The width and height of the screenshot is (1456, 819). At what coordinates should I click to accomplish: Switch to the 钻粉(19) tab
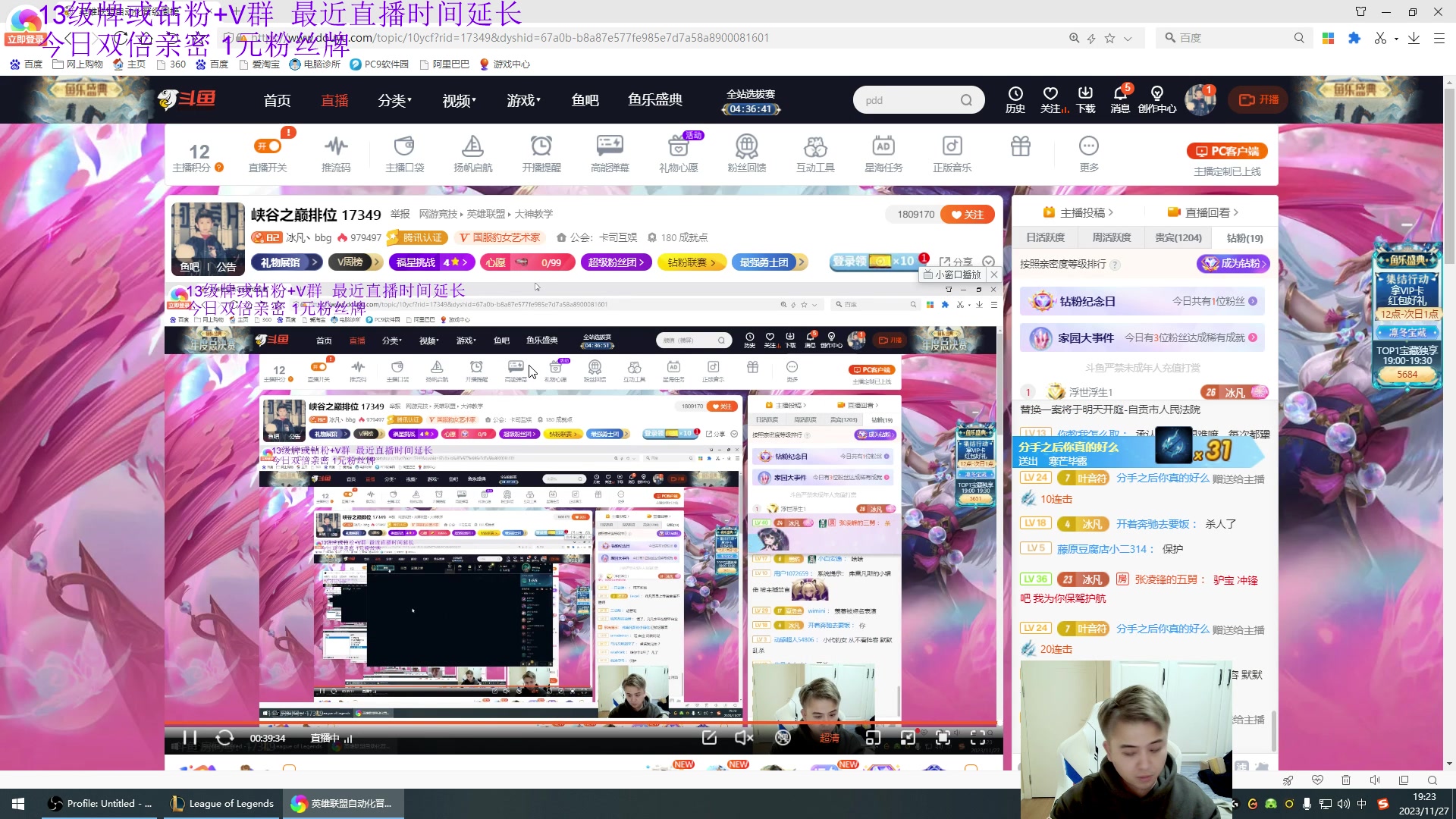[1244, 238]
